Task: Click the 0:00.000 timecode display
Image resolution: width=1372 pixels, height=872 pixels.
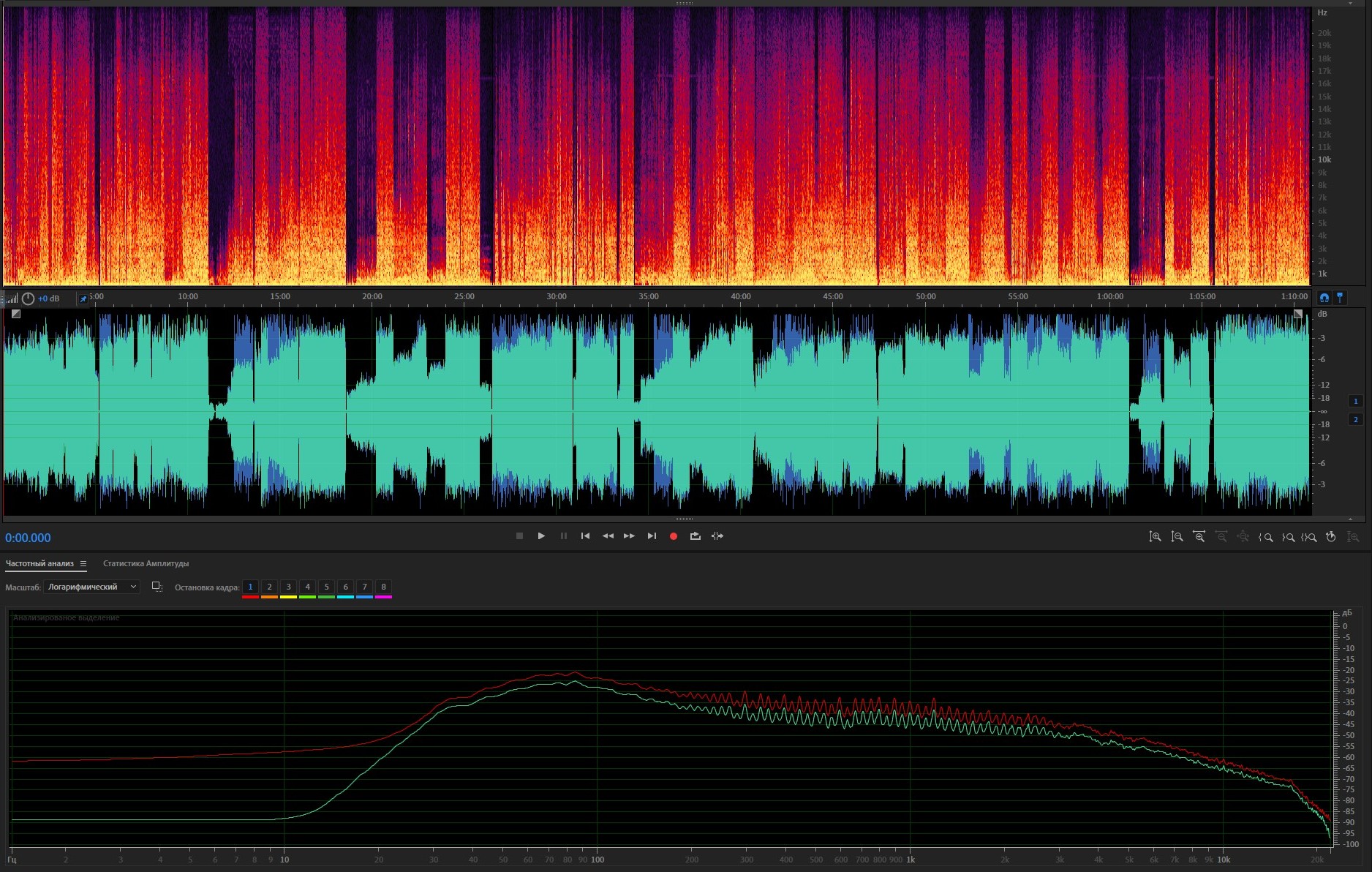Action: (28, 538)
